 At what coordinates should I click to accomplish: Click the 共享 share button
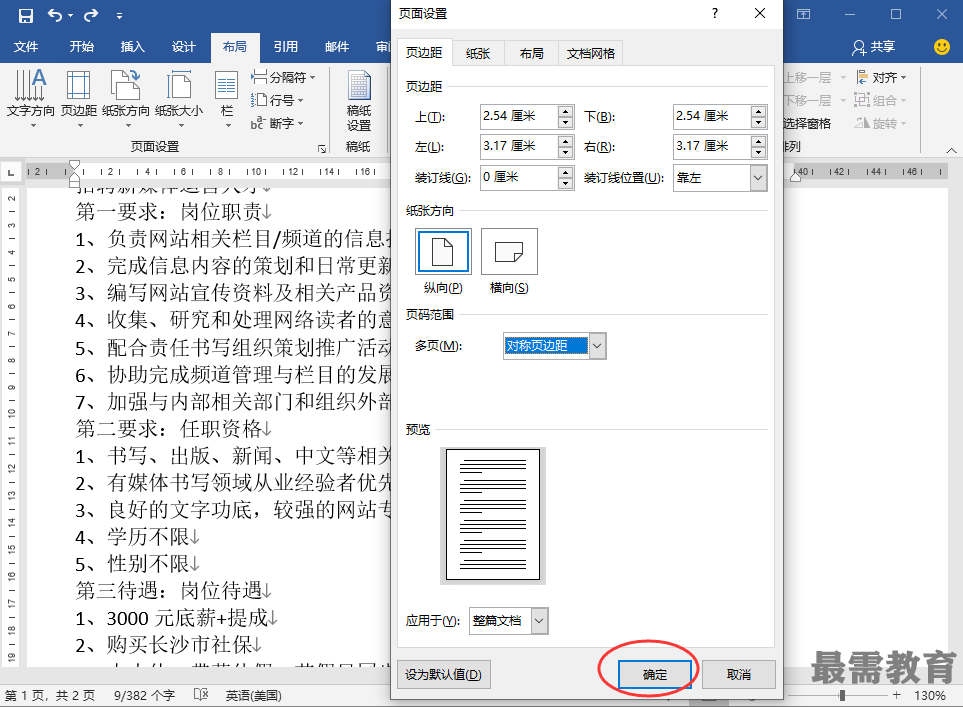[874, 47]
